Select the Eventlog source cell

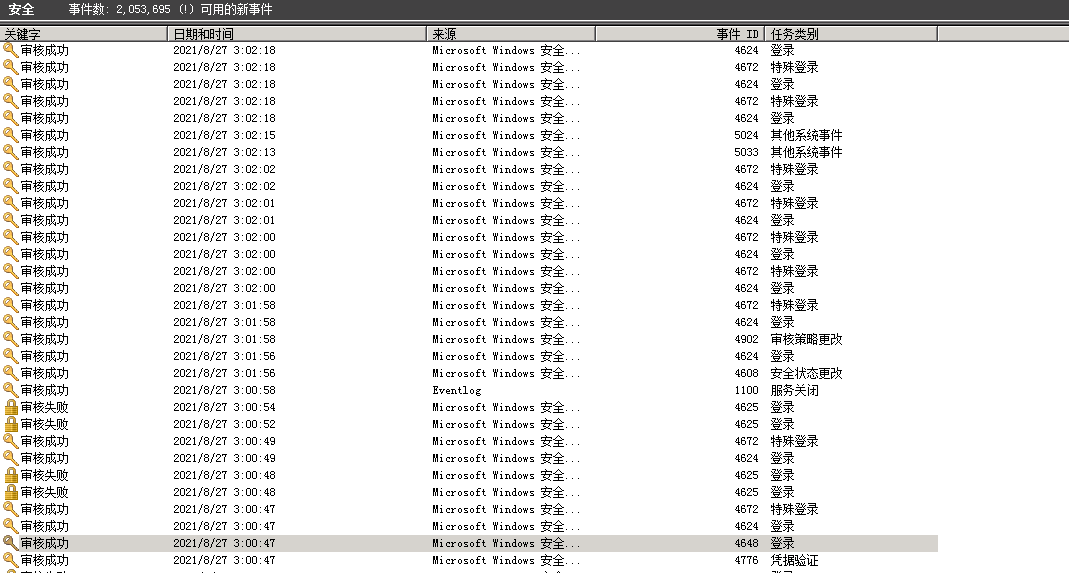pyautogui.click(x=456, y=390)
